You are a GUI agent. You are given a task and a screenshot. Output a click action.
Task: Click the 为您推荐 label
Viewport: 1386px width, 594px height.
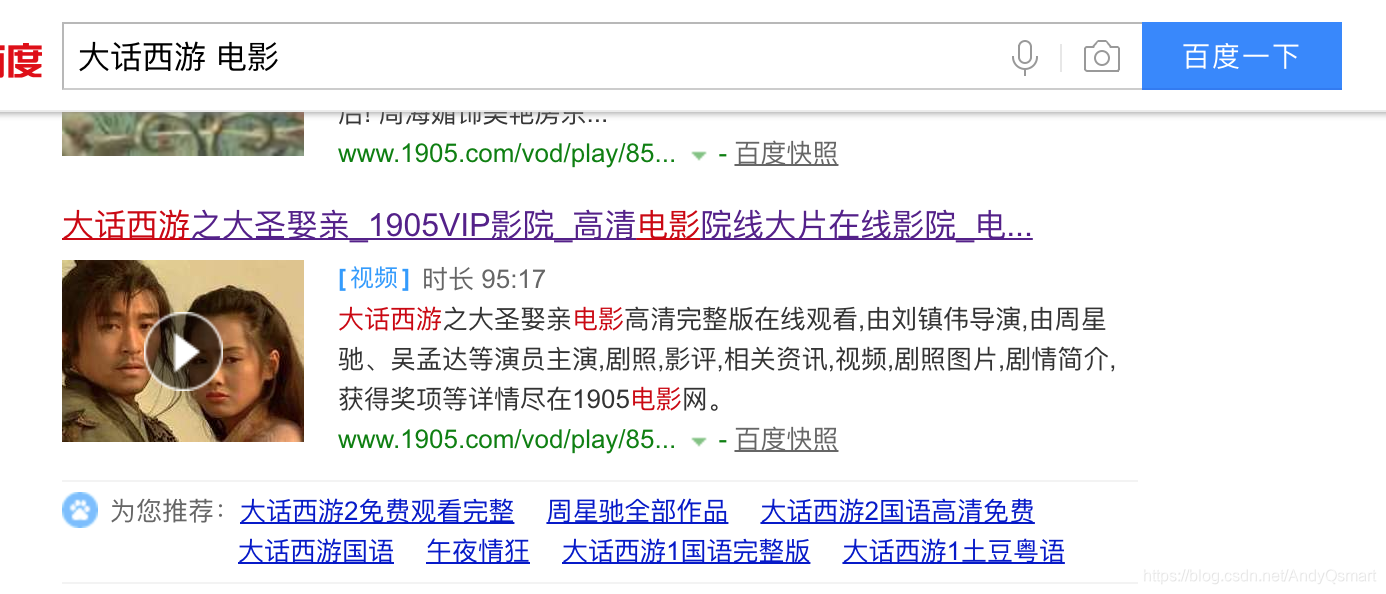tap(167, 512)
